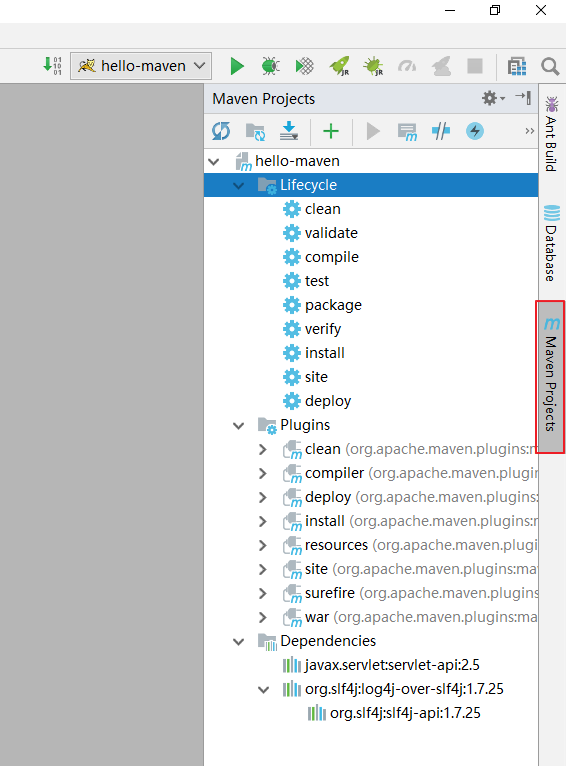Open Project Structure icon in toolbar
Screen dimensions: 566x766
(517, 66)
